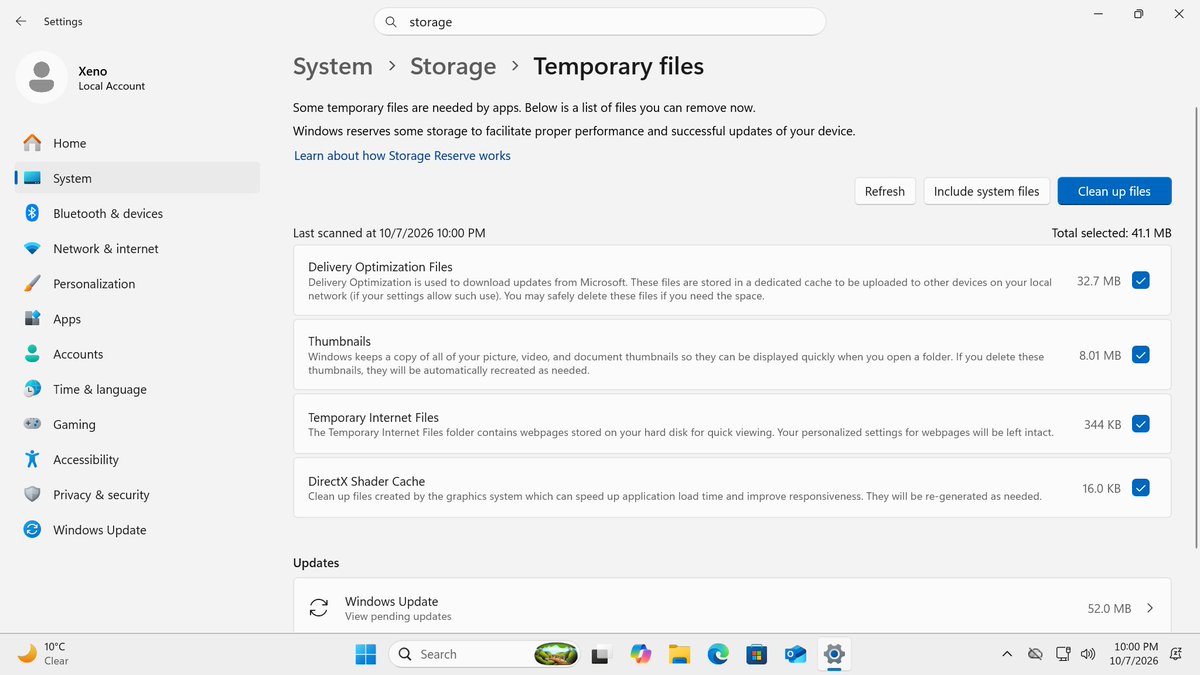Open Learn about how Storage Reserve works link
The width and height of the screenshot is (1200, 675).
pyautogui.click(x=402, y=156)
